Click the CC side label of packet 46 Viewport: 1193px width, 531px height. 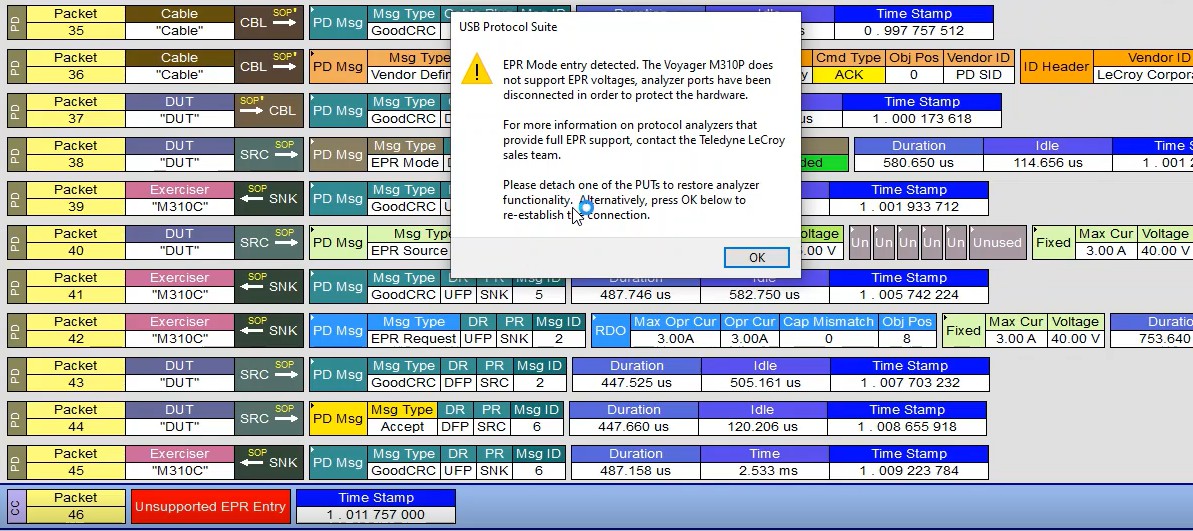(16, 507)
